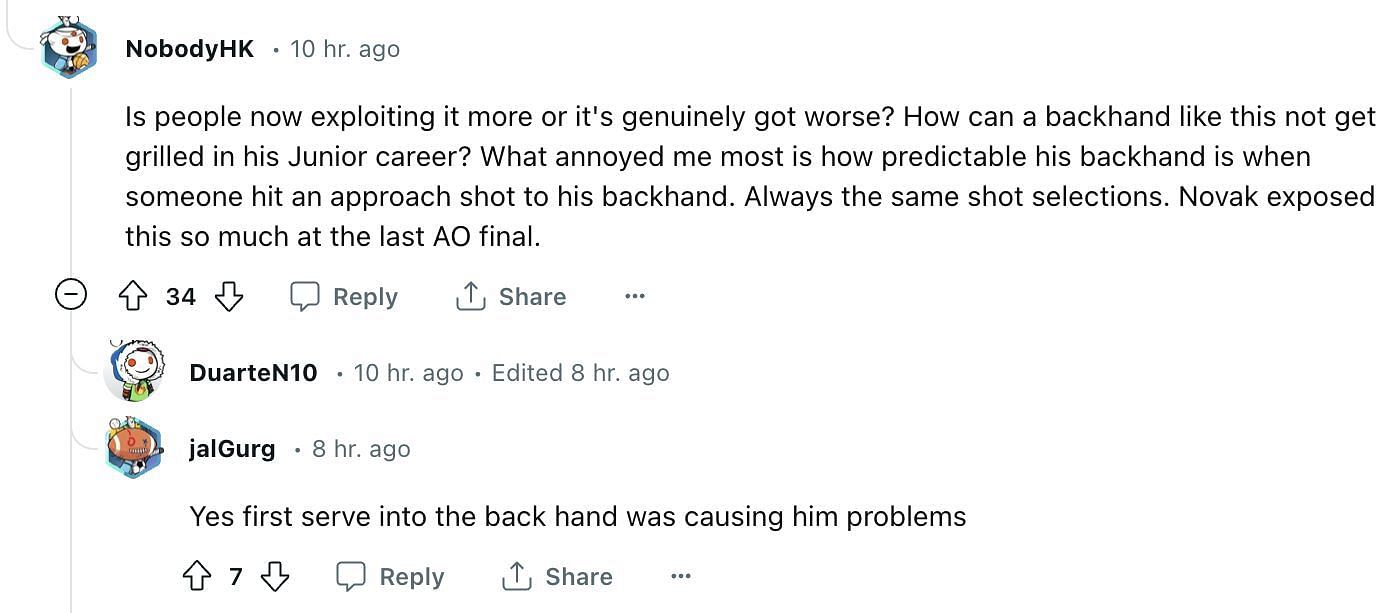The width and height of the screenshot is (1397, 613).
Task: Open NobodyHK's user profile link
Action: pos(190,49)
